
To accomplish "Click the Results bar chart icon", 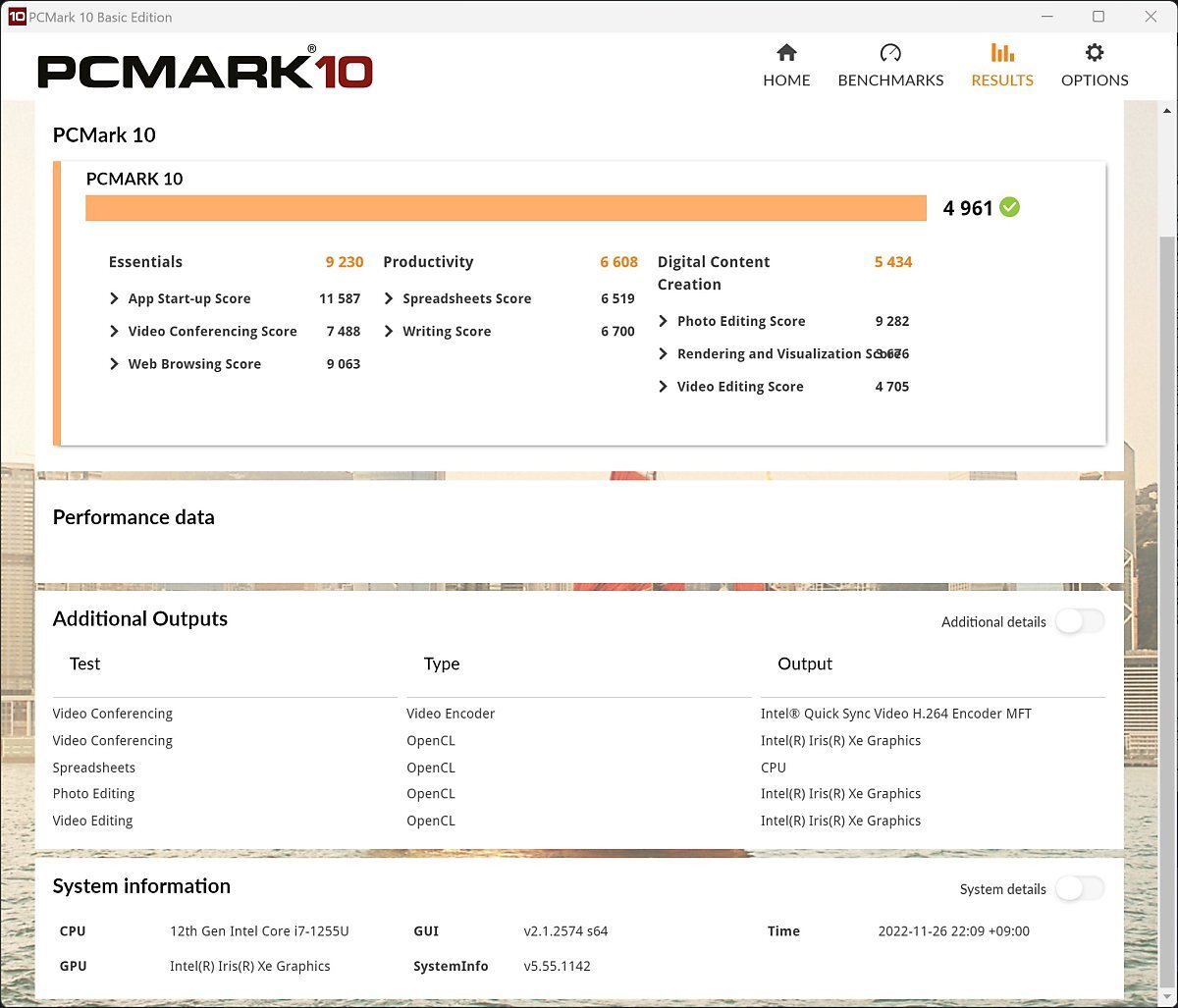I will point(1002,53).
